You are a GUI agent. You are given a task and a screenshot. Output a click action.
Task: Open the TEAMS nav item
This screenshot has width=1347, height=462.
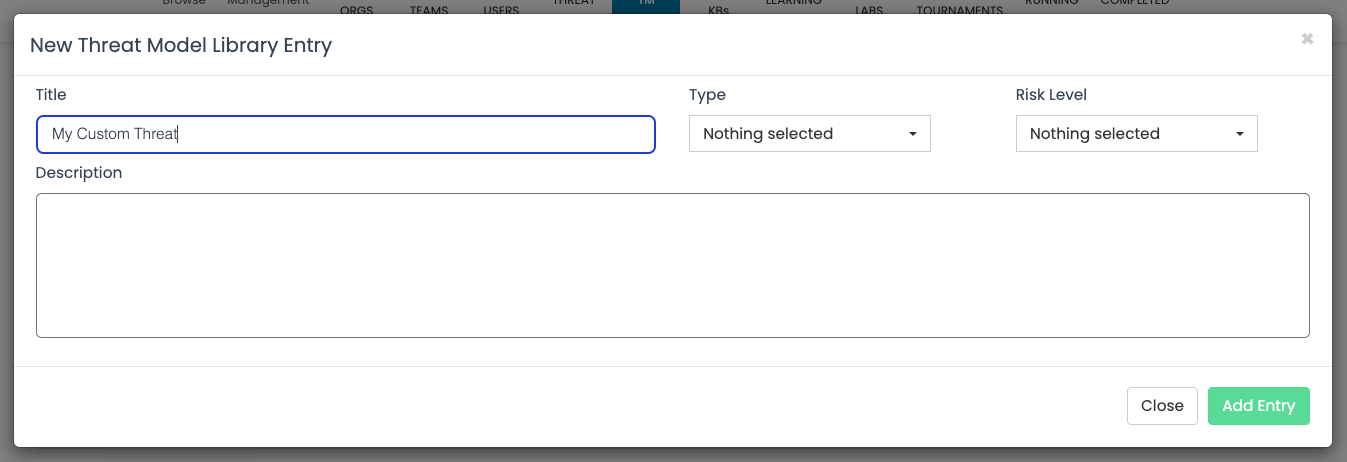point(429,10)
